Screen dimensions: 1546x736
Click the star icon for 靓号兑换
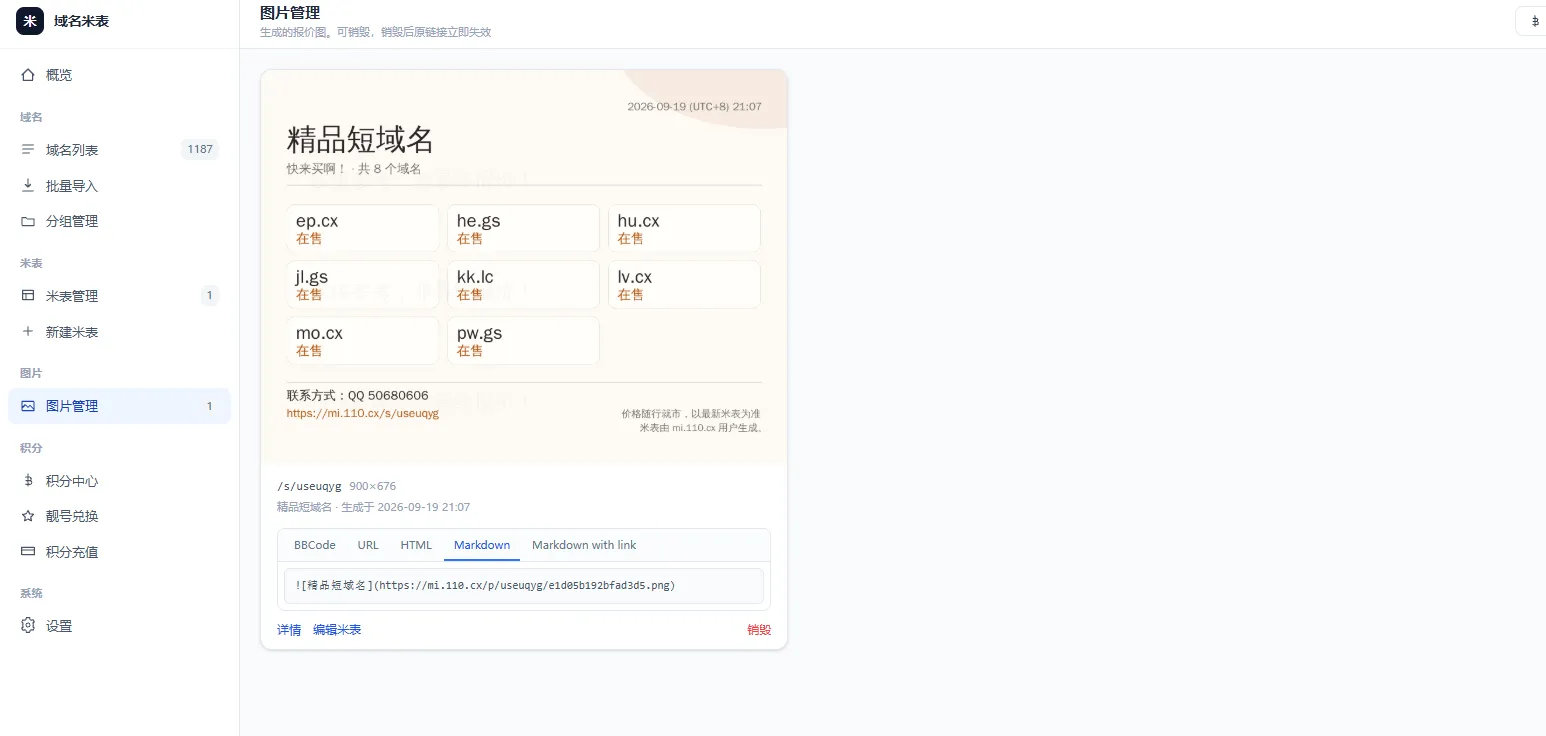[x=28, y=516]
